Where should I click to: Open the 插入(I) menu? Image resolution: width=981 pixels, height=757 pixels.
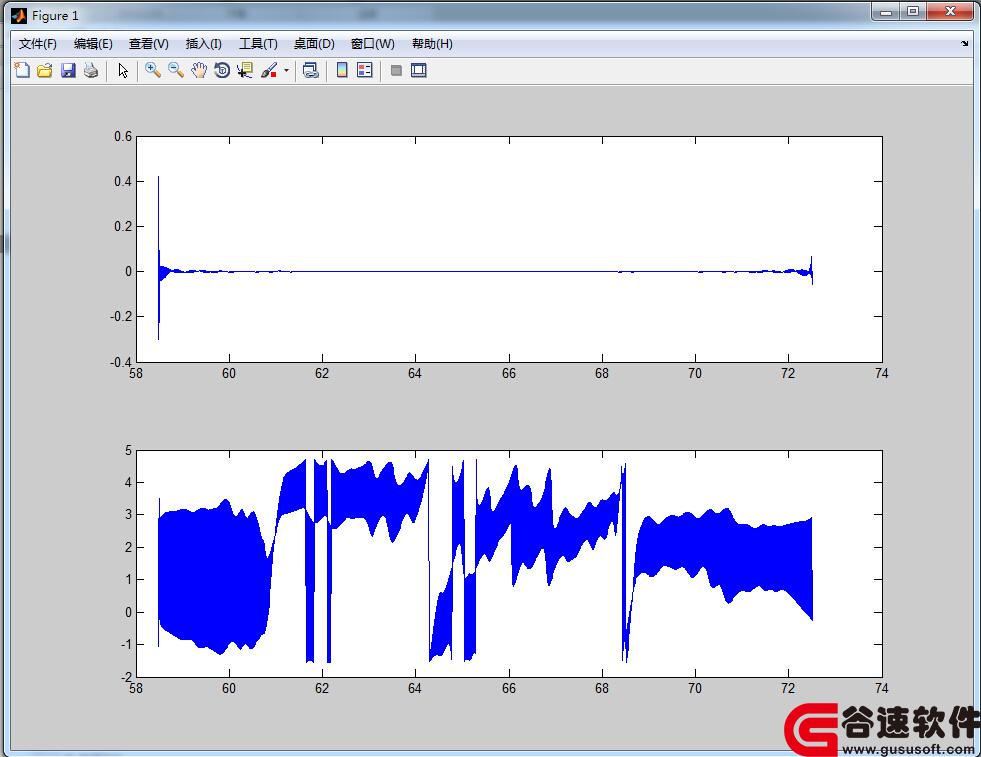point(204,44)
